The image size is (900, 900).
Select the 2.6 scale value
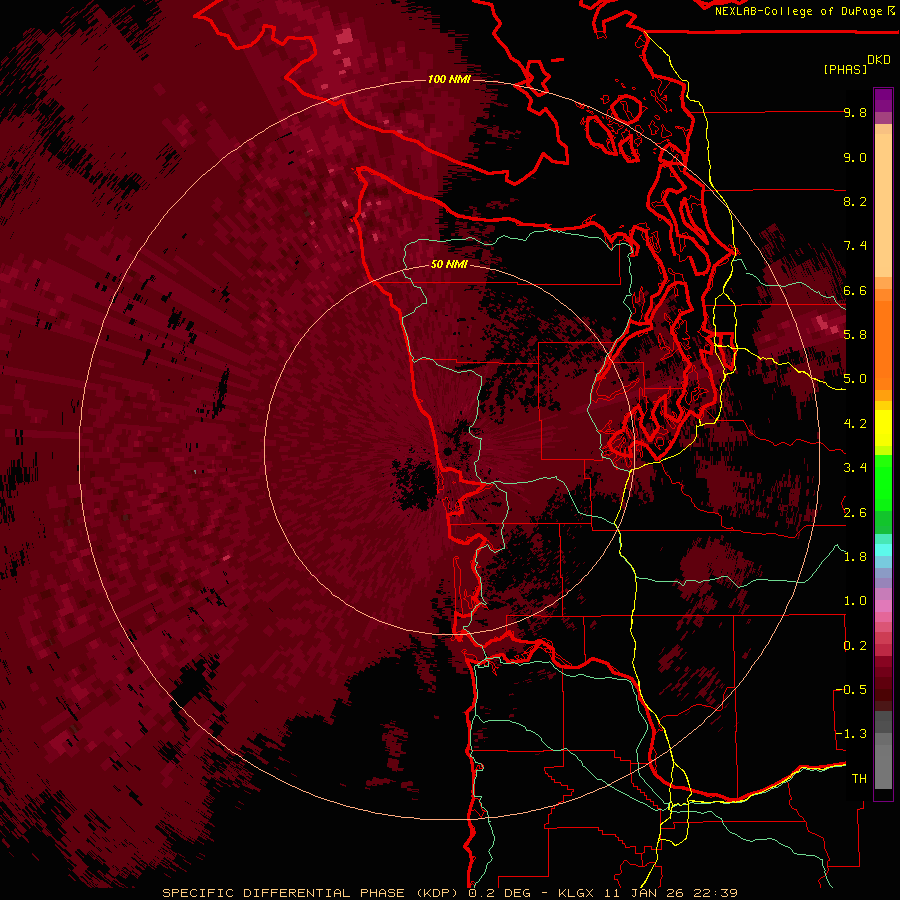click(855, 513)
